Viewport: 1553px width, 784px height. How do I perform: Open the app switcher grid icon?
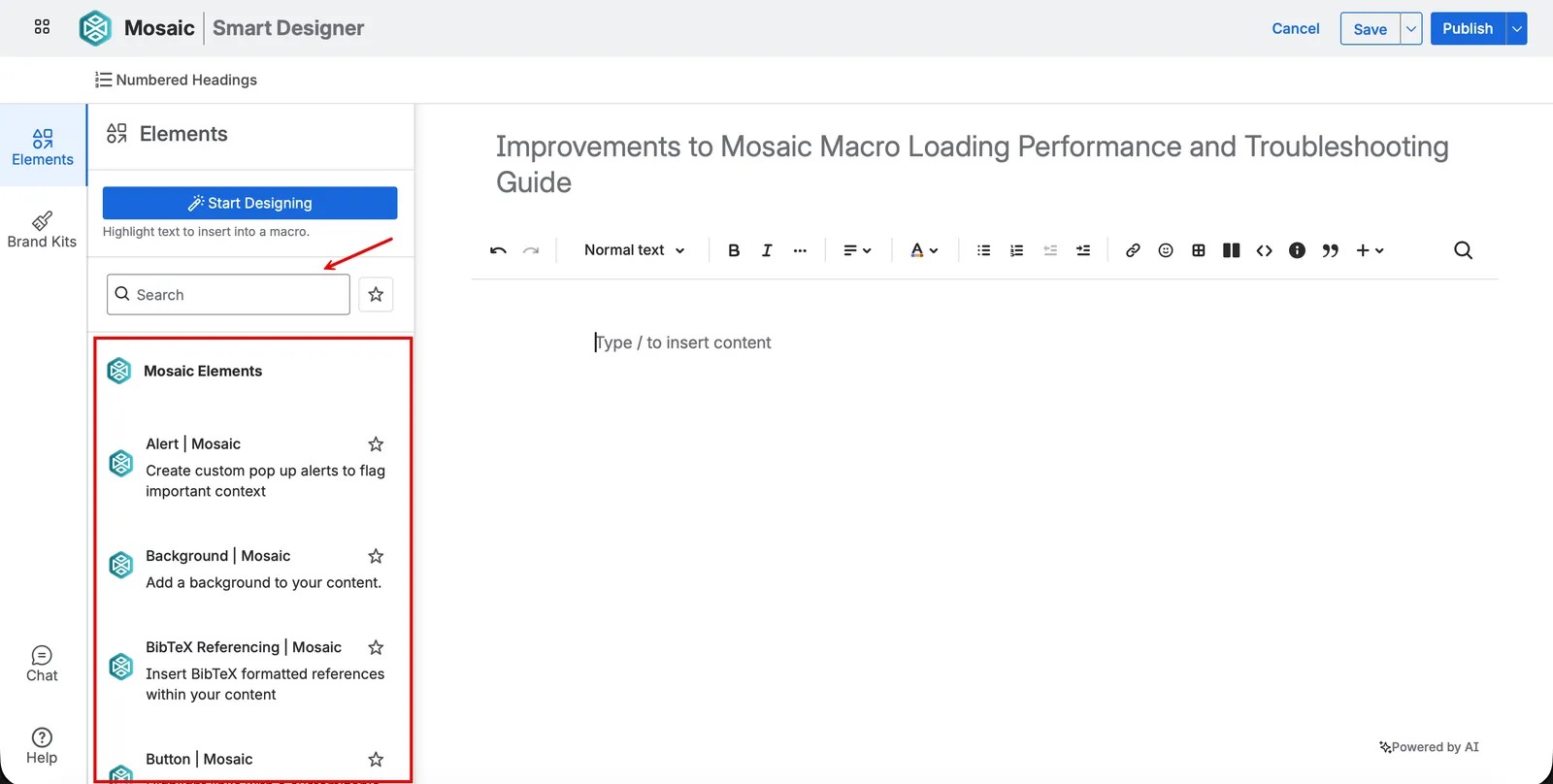pos(42,27)
